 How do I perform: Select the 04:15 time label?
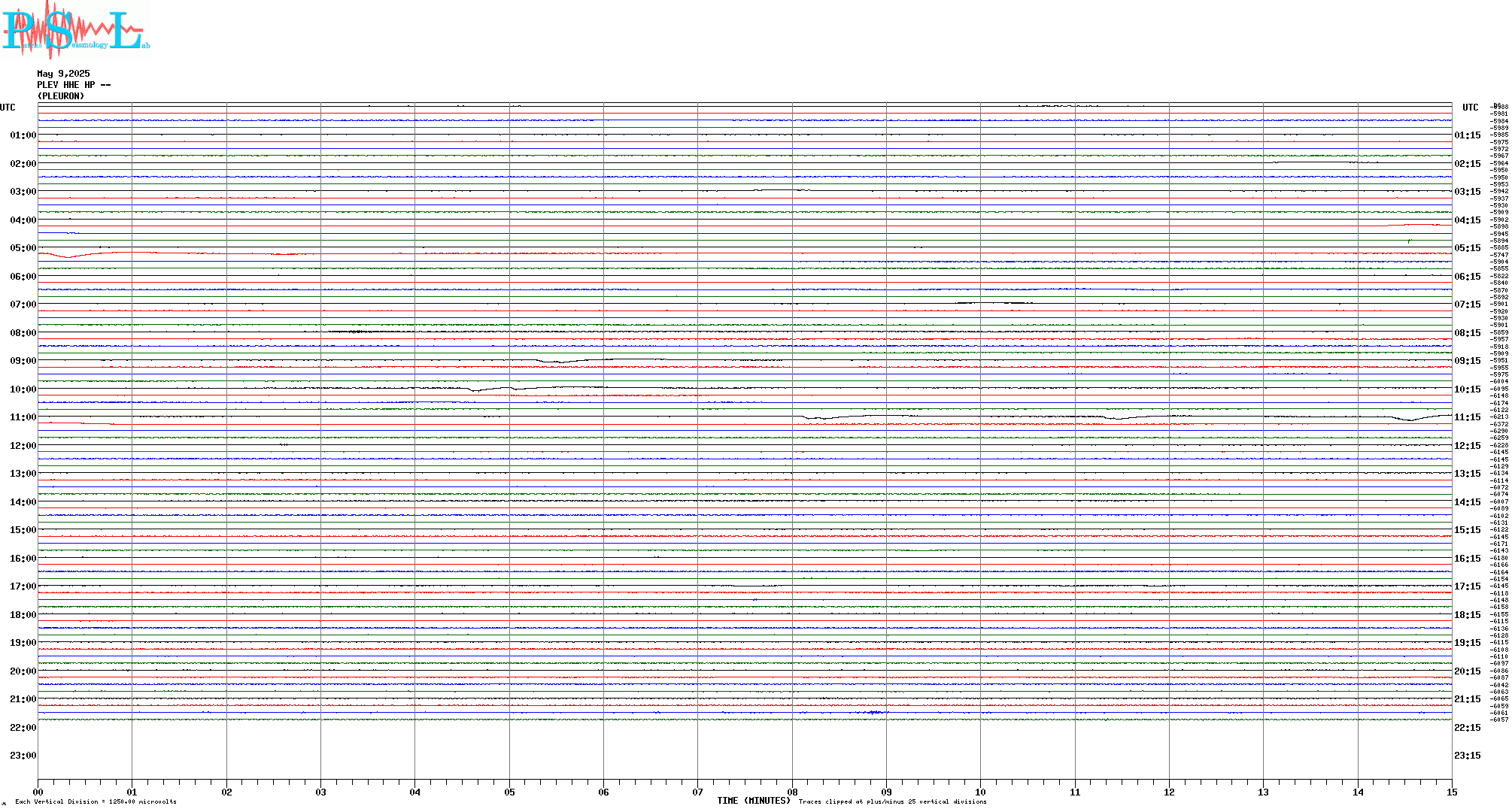pos(1468,220)
